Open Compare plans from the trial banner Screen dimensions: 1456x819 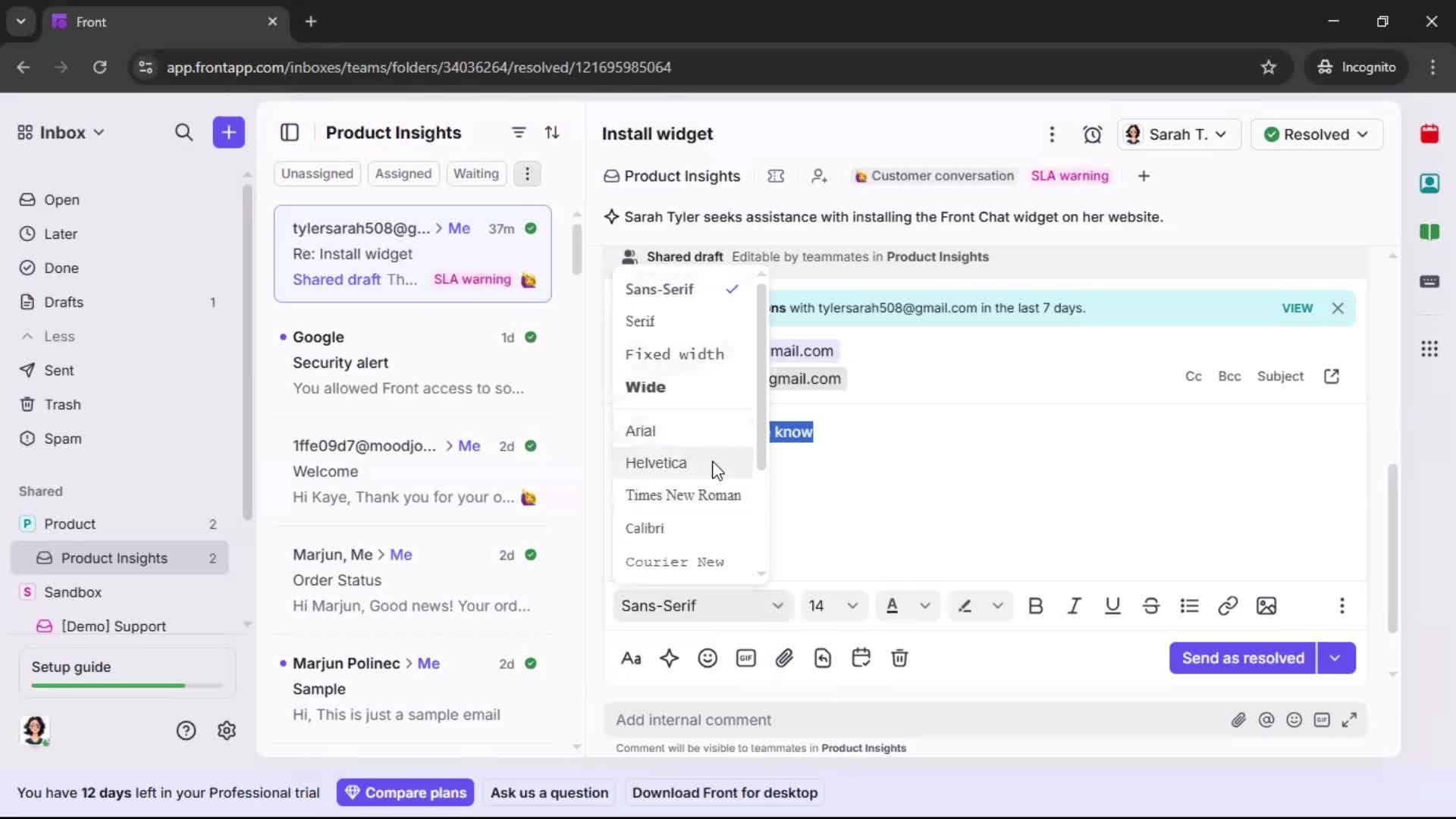tap(406, 792)
